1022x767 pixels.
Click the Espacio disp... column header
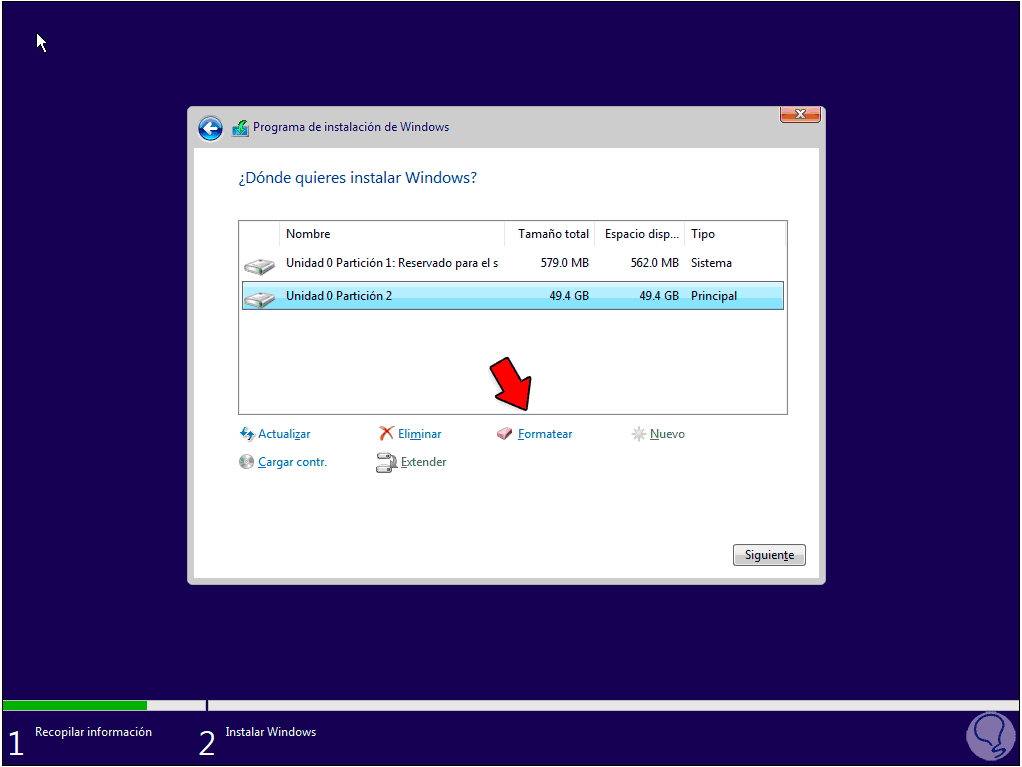point(639,234)
